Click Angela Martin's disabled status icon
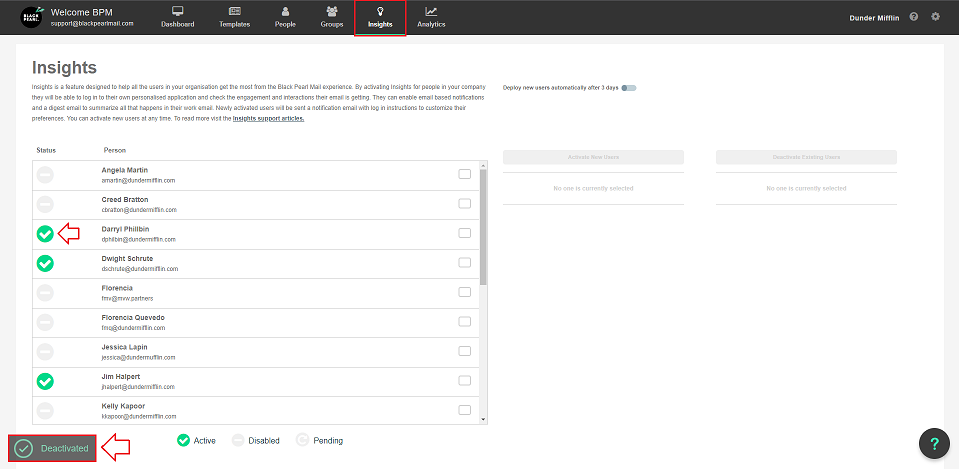This screenshot has height=469, width=959. pyautogui.click(x=45, y=175)
